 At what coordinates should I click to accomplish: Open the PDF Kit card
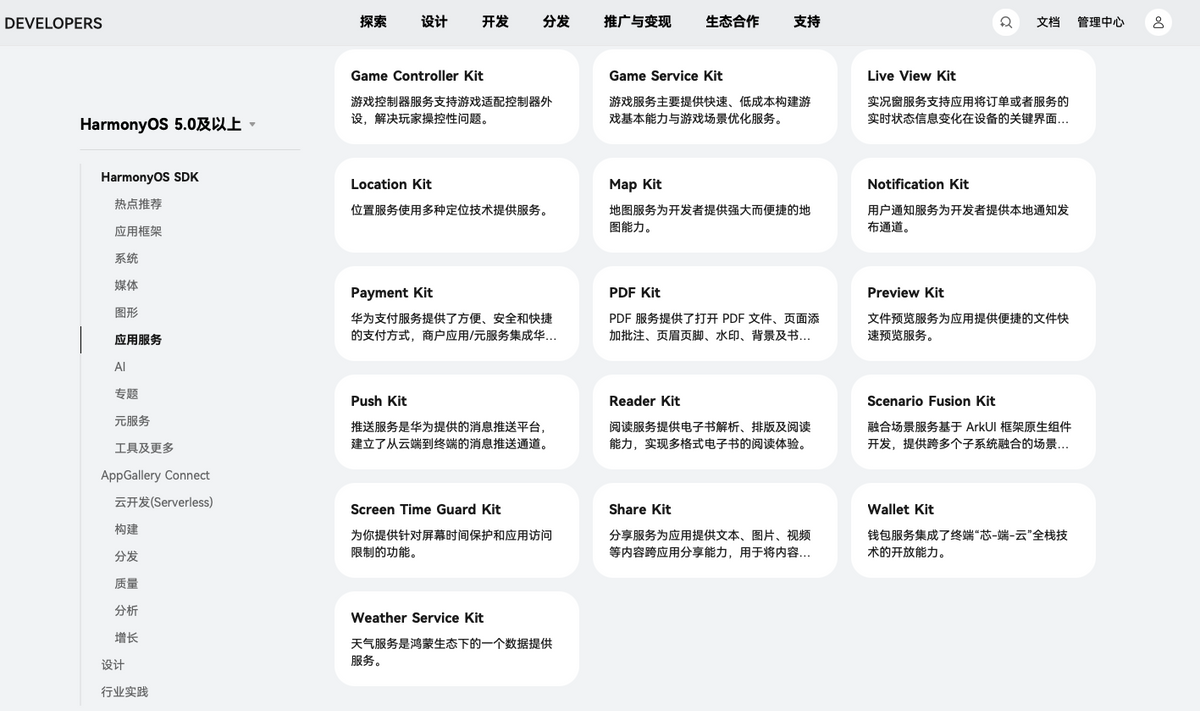point(715,314)
